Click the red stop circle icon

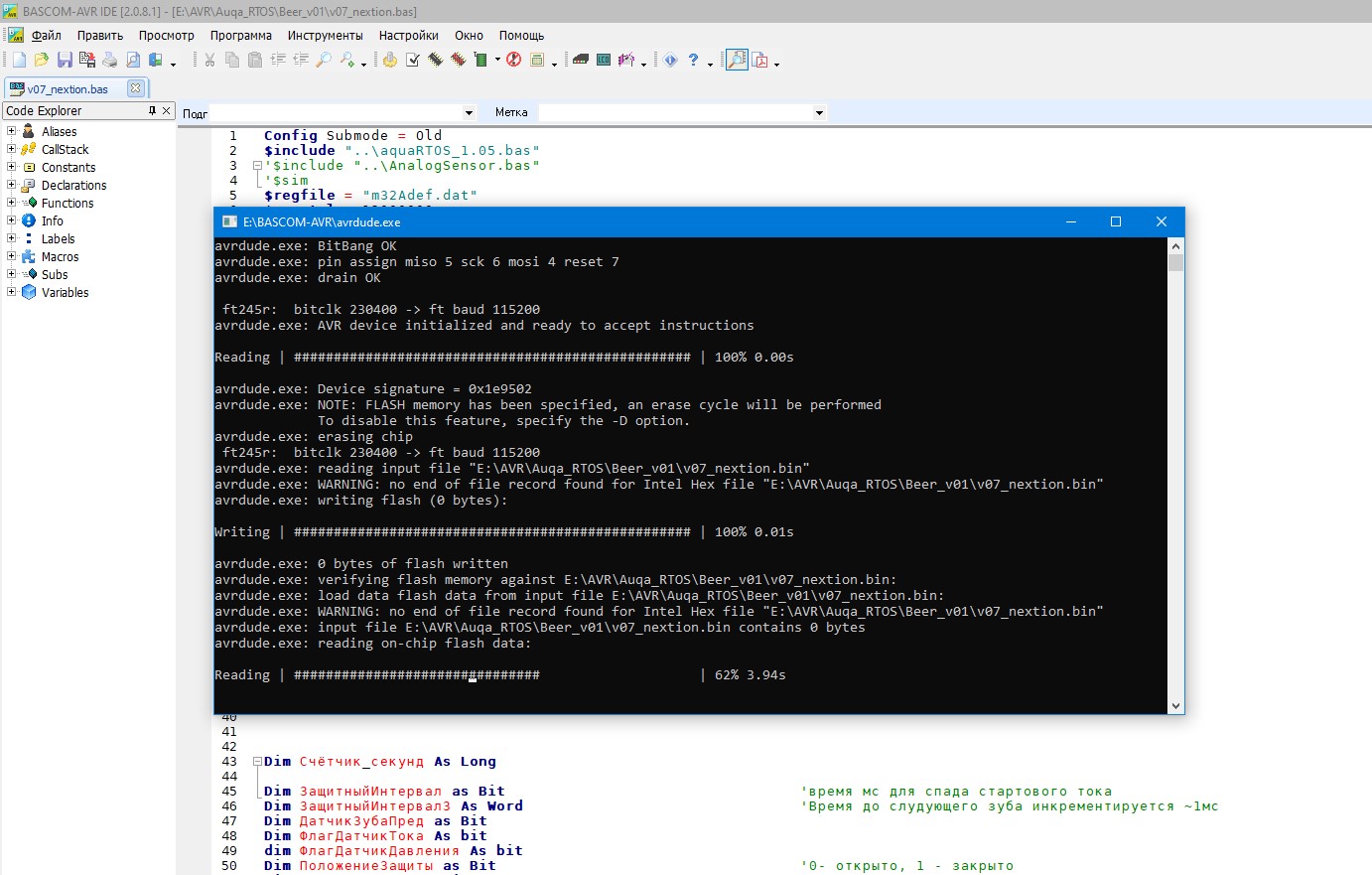tap(513, 60)
